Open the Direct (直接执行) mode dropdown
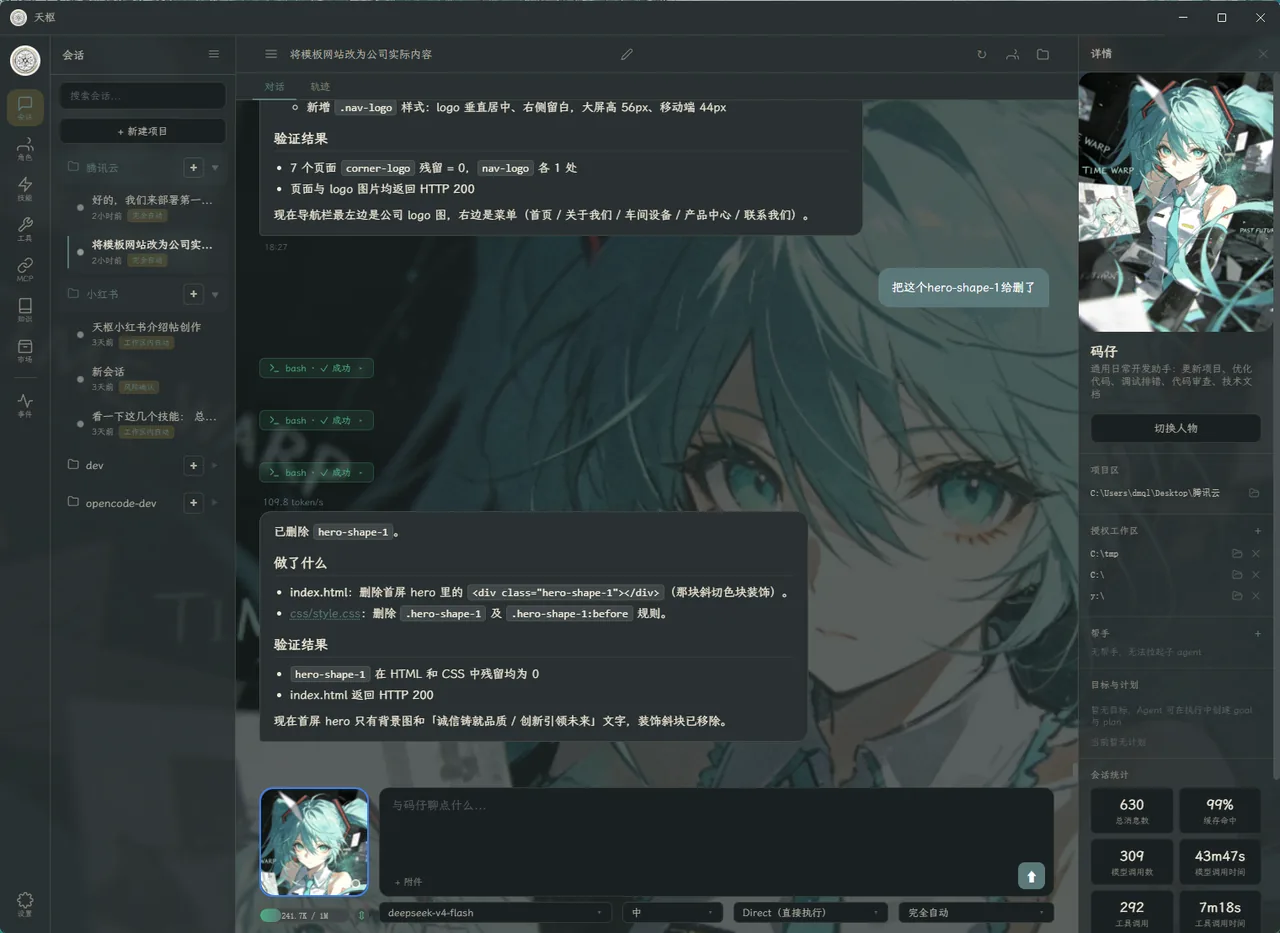1280x933 pixels. pos(811,912)
